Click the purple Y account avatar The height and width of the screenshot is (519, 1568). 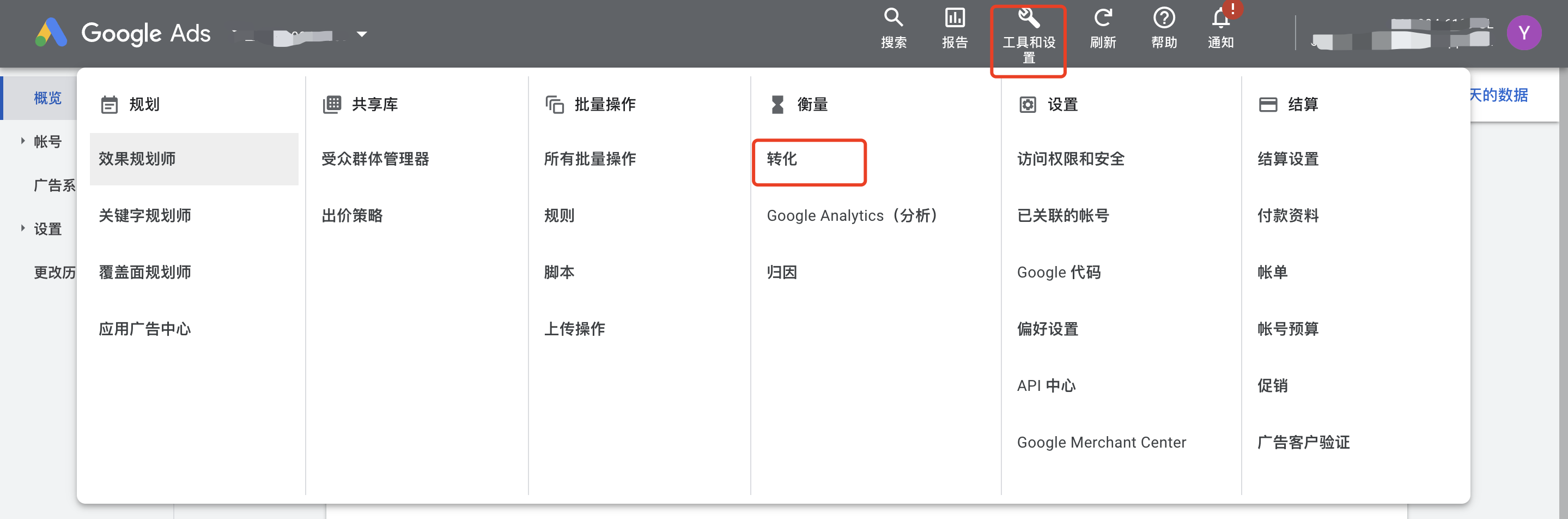point(1524,33)
